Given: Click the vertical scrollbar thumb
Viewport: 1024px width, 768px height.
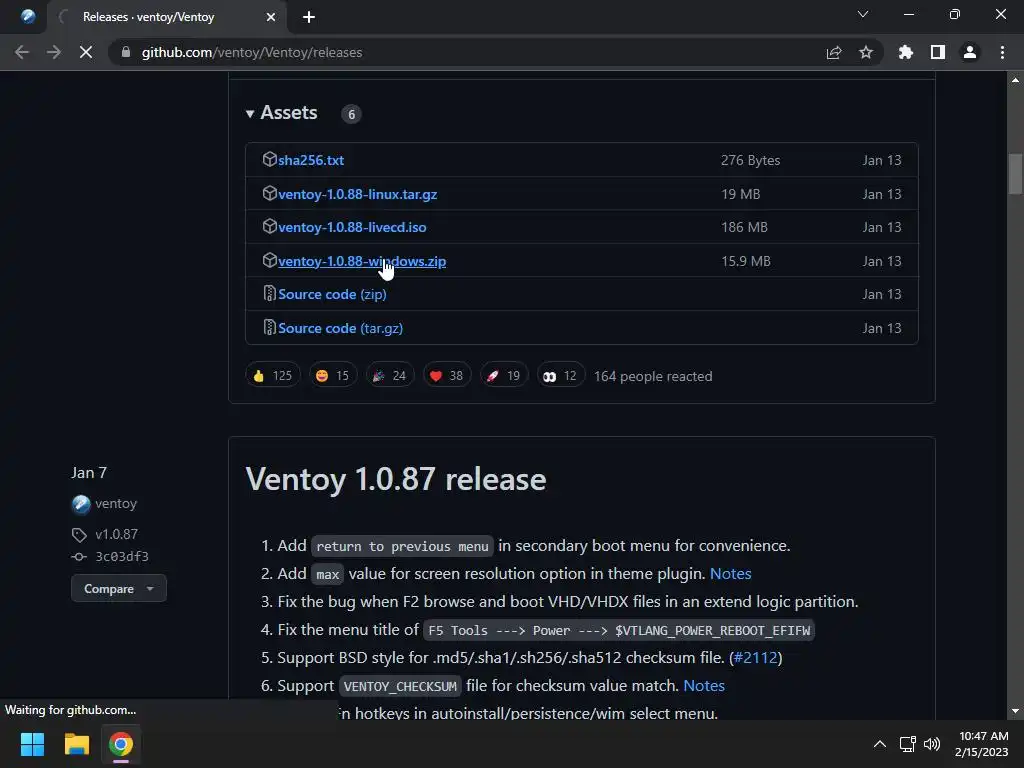Looking at the screenshot, I should (1015, 174).
